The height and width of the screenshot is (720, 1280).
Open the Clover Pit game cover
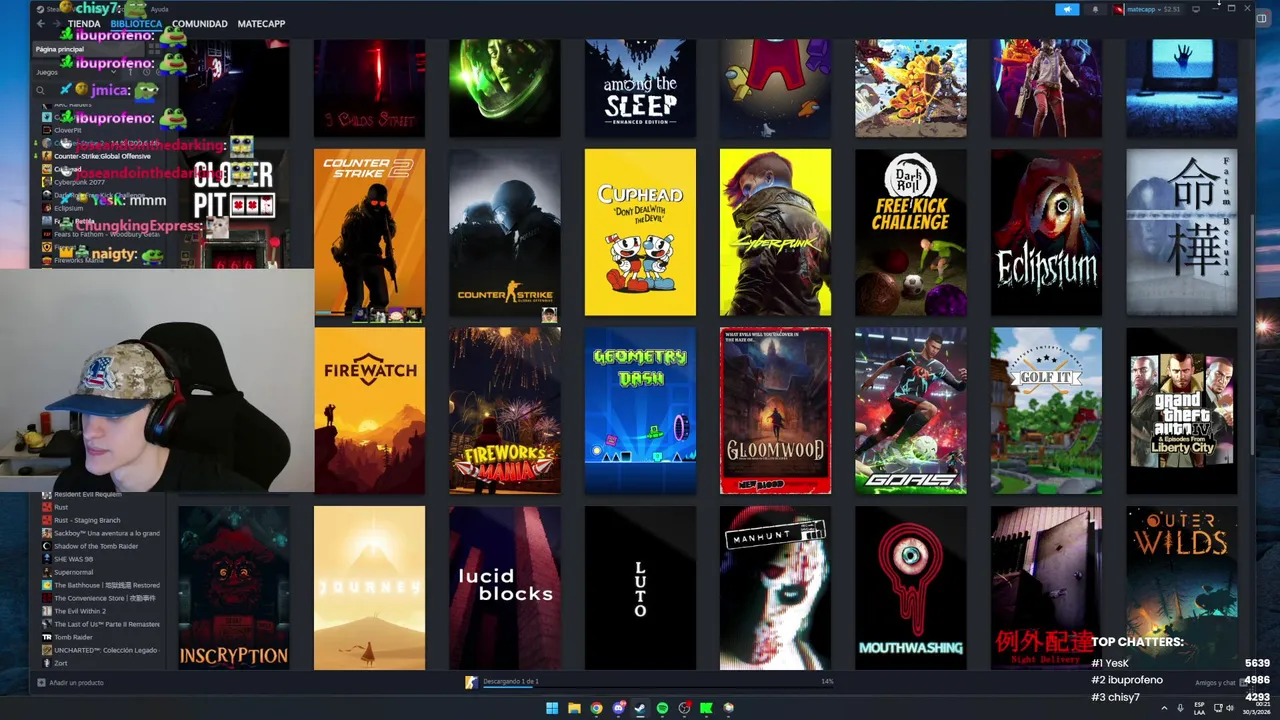coord(234,210)
